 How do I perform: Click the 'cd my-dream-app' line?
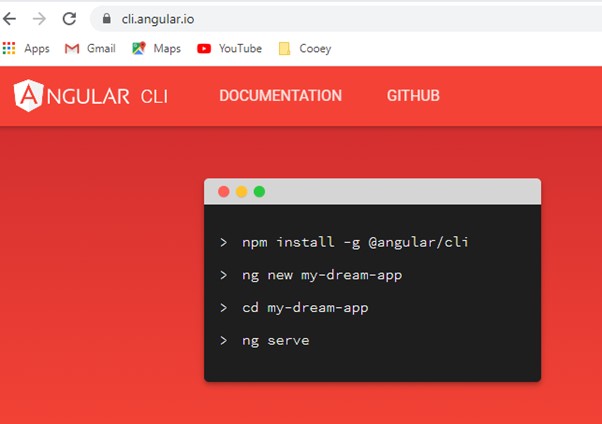click(305, 308)
